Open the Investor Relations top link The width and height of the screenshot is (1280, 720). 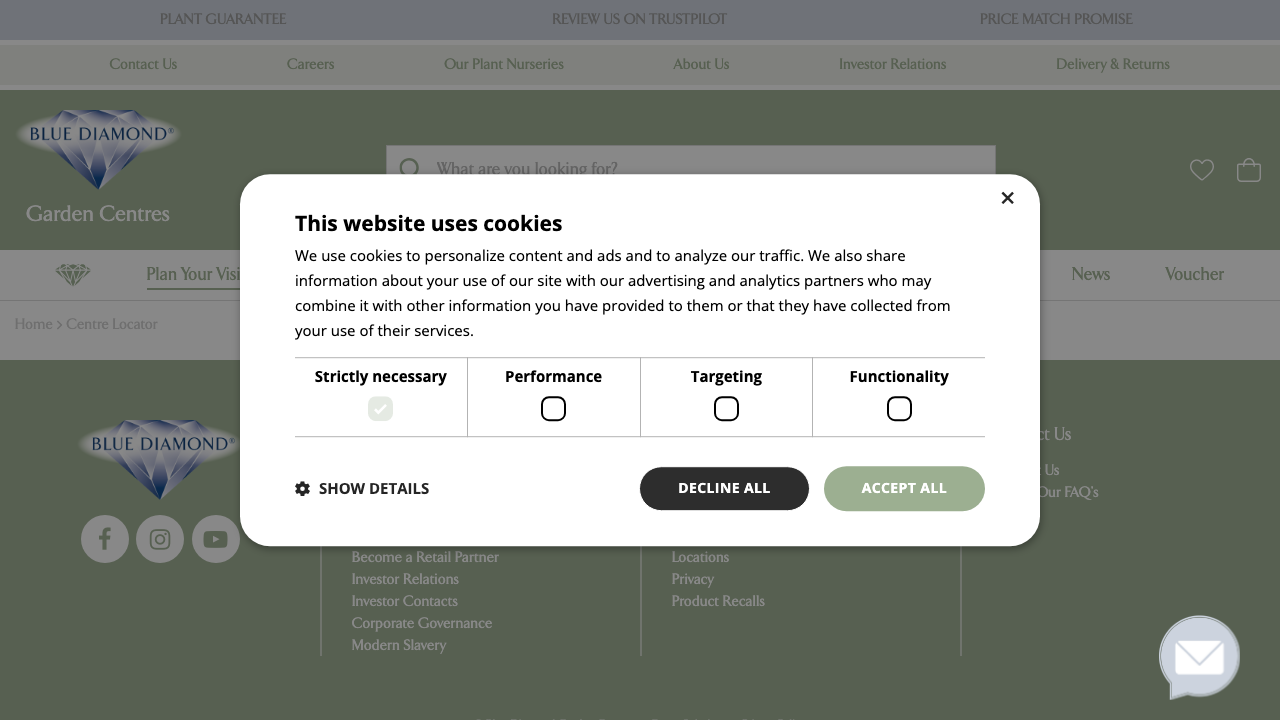click(x=892, y=64)
